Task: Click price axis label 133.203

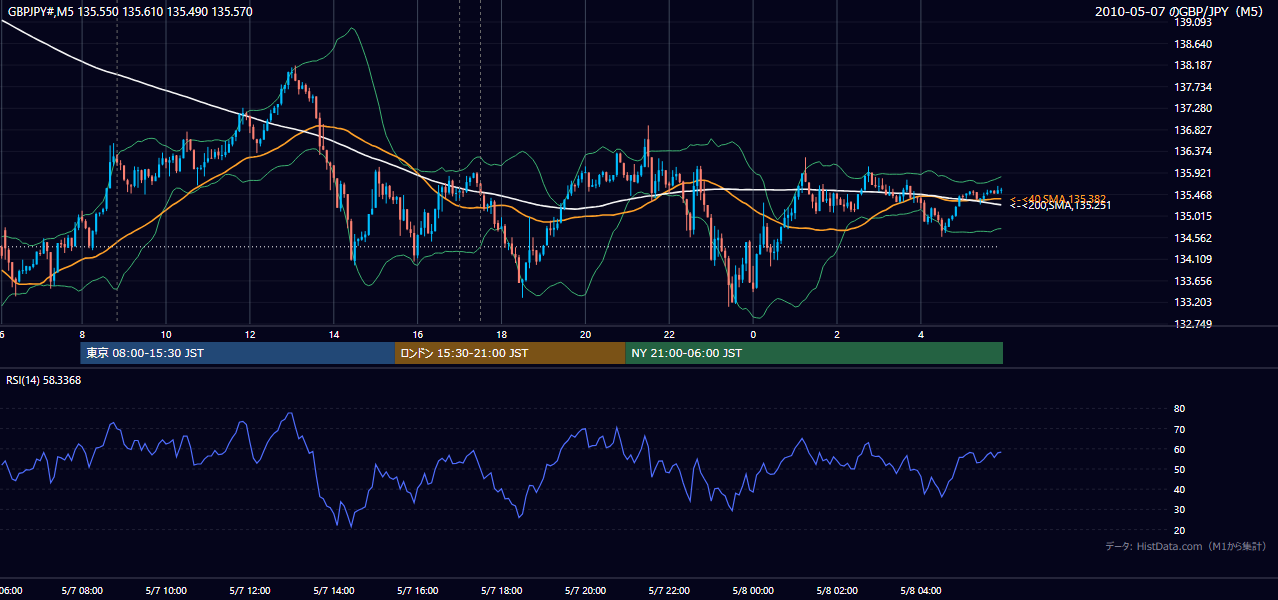Action: click(1194, 302)
